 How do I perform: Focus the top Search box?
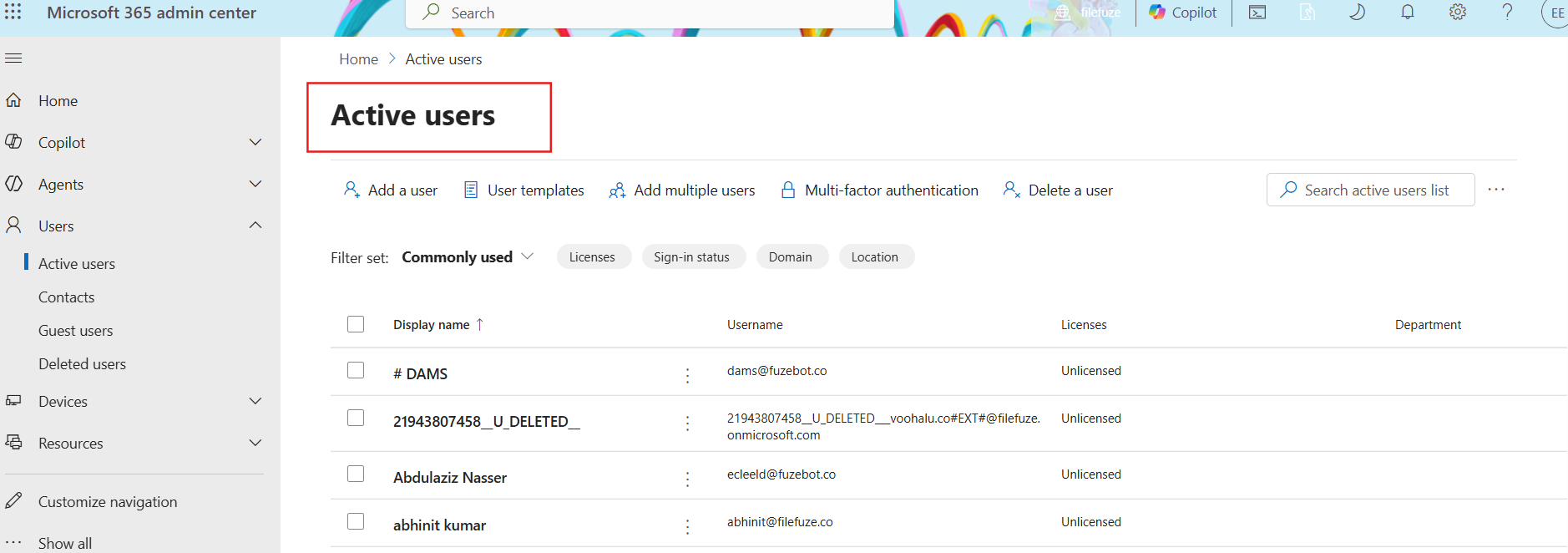click(x=650, y=13)
